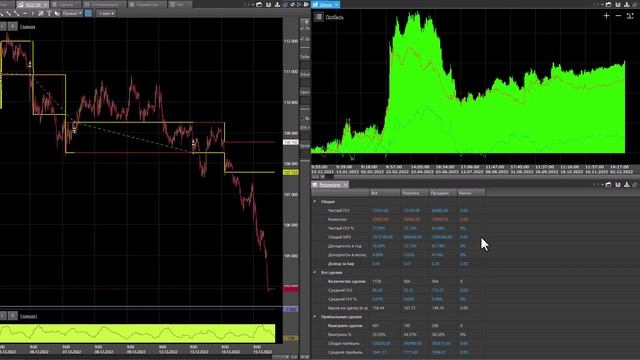
Task: Click the fit-to-screen icon on the profit chart
Action: [x=630, y=16]
